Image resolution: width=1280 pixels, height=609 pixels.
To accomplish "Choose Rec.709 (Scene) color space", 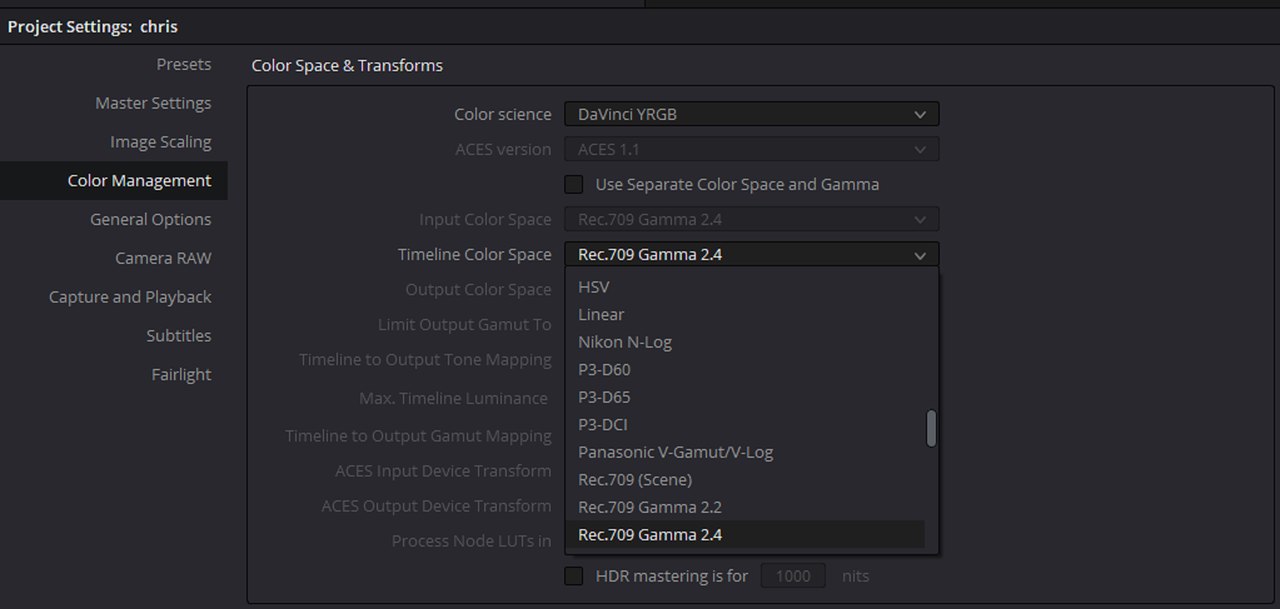I will [x=745, y=480].
